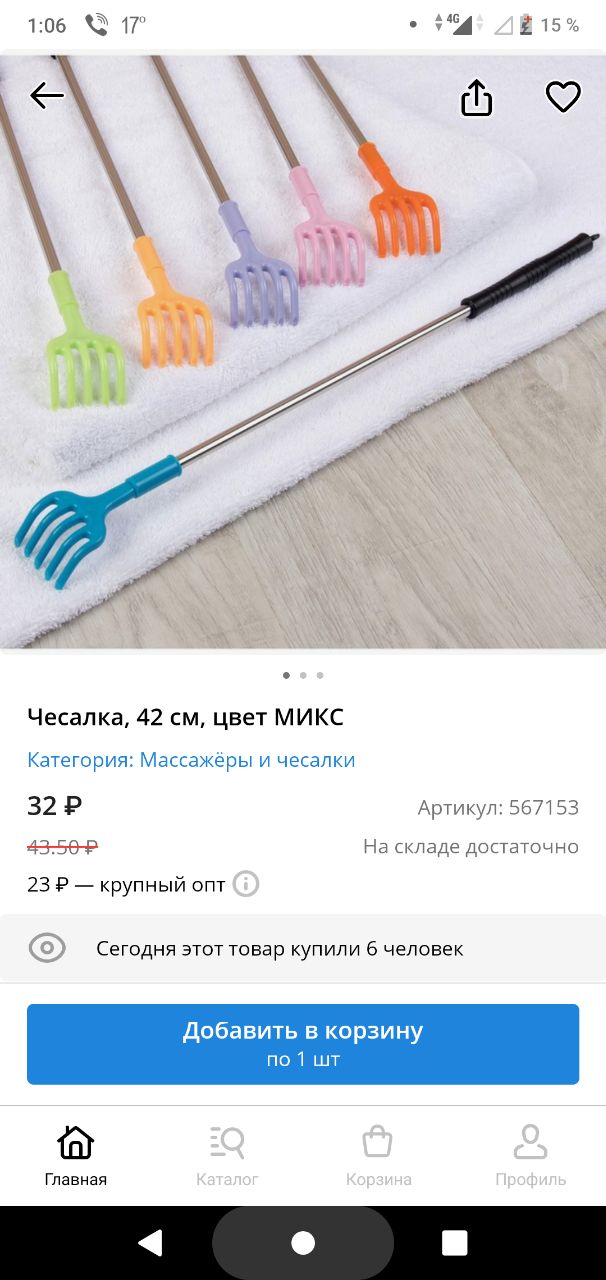Go to Главная home tab
Viewport: 606px width, 1280px height.
(x=76, y=1155)
